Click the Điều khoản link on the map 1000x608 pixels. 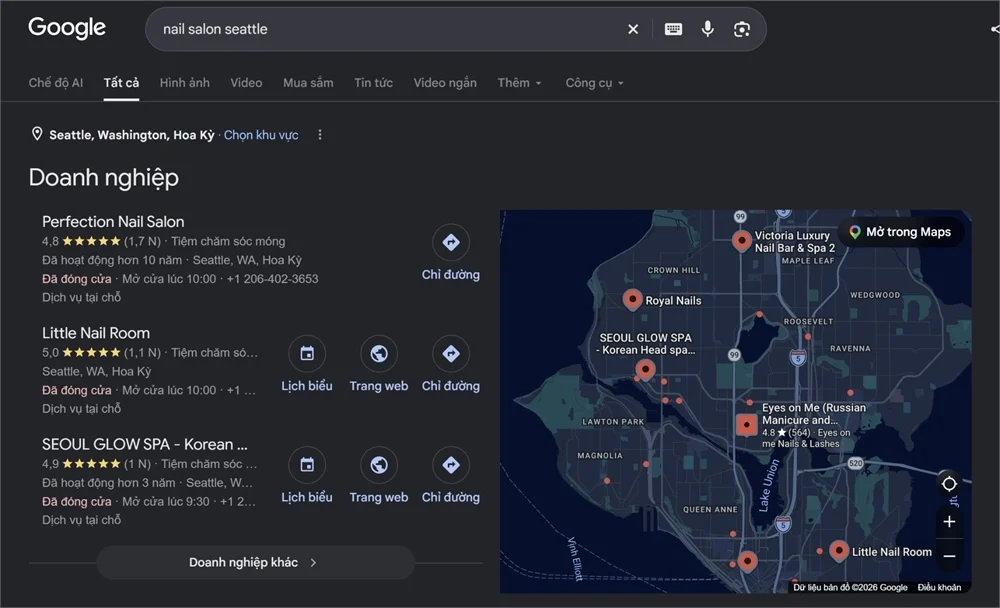point(939,587)
